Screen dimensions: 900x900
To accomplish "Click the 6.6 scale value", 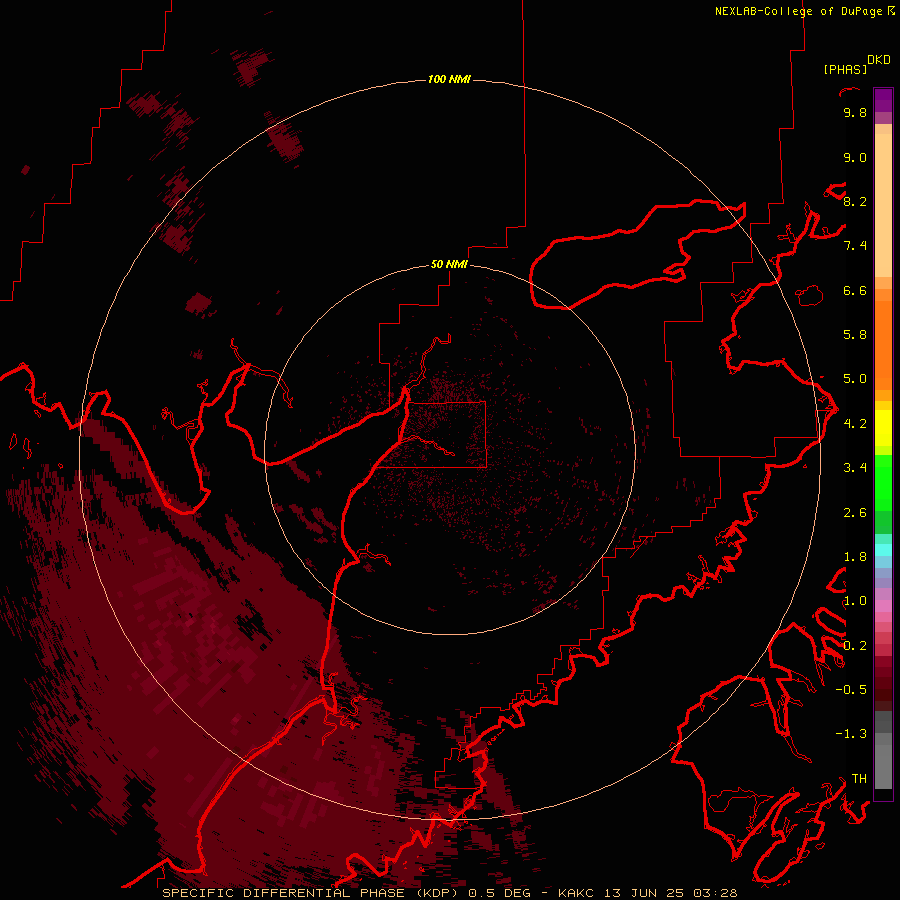I will point(855,290).
